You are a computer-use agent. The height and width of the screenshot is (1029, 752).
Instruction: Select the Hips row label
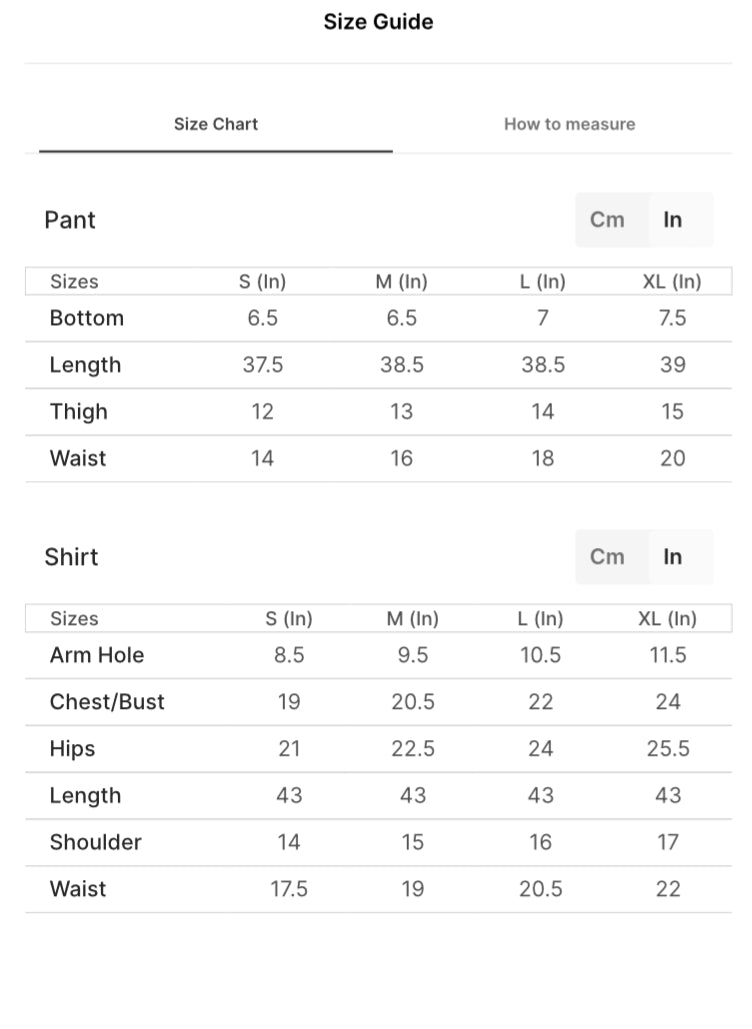coord(73,749)
